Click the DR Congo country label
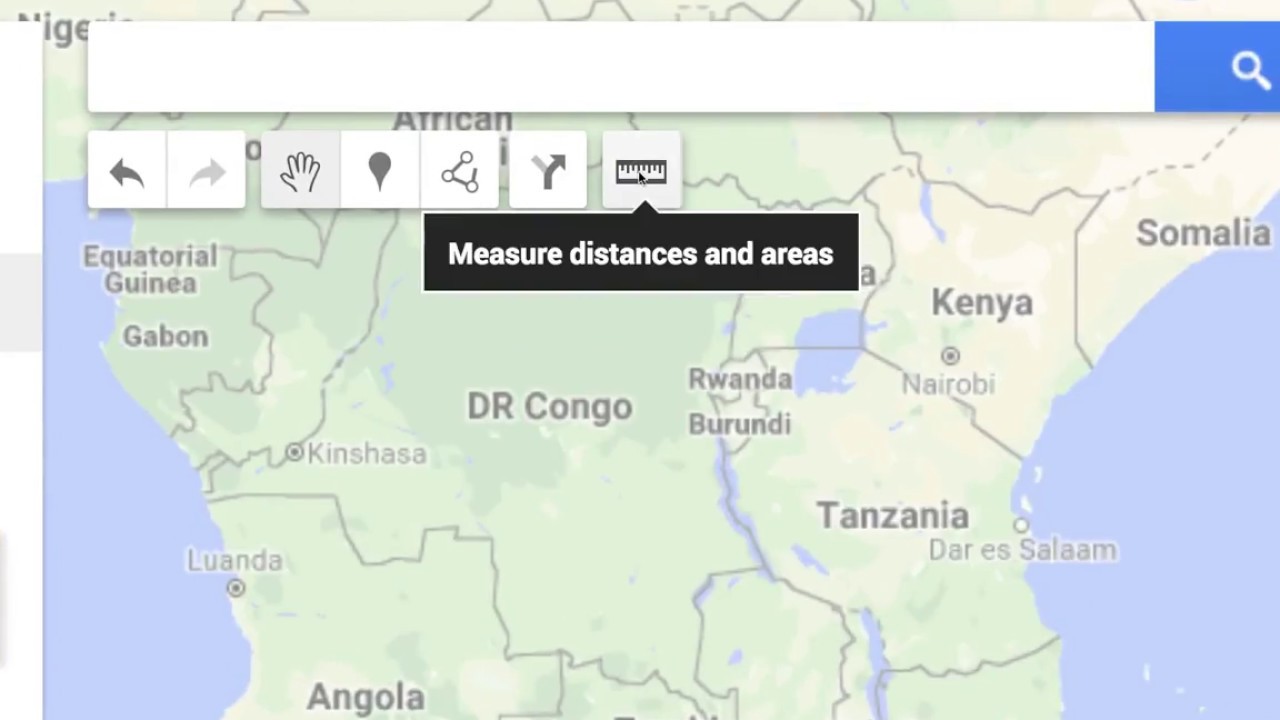 [x=550, y=407]
